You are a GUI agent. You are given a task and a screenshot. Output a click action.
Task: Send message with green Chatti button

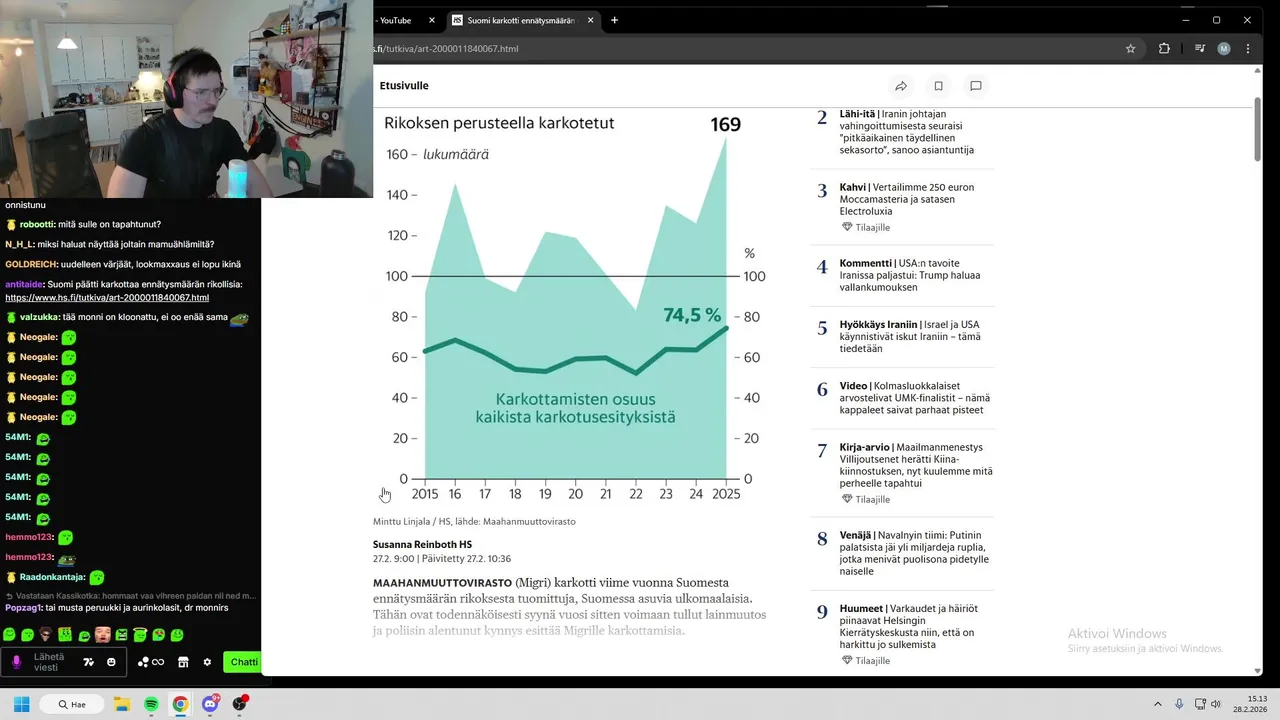point(243,662)
